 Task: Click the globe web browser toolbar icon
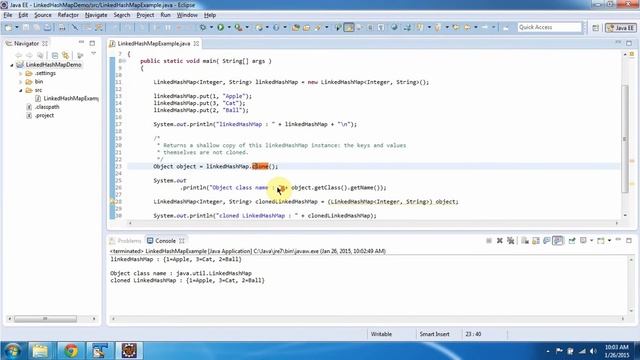394,27
